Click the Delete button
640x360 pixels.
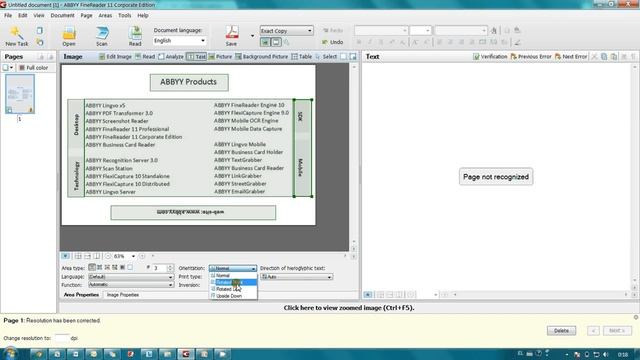561,331
